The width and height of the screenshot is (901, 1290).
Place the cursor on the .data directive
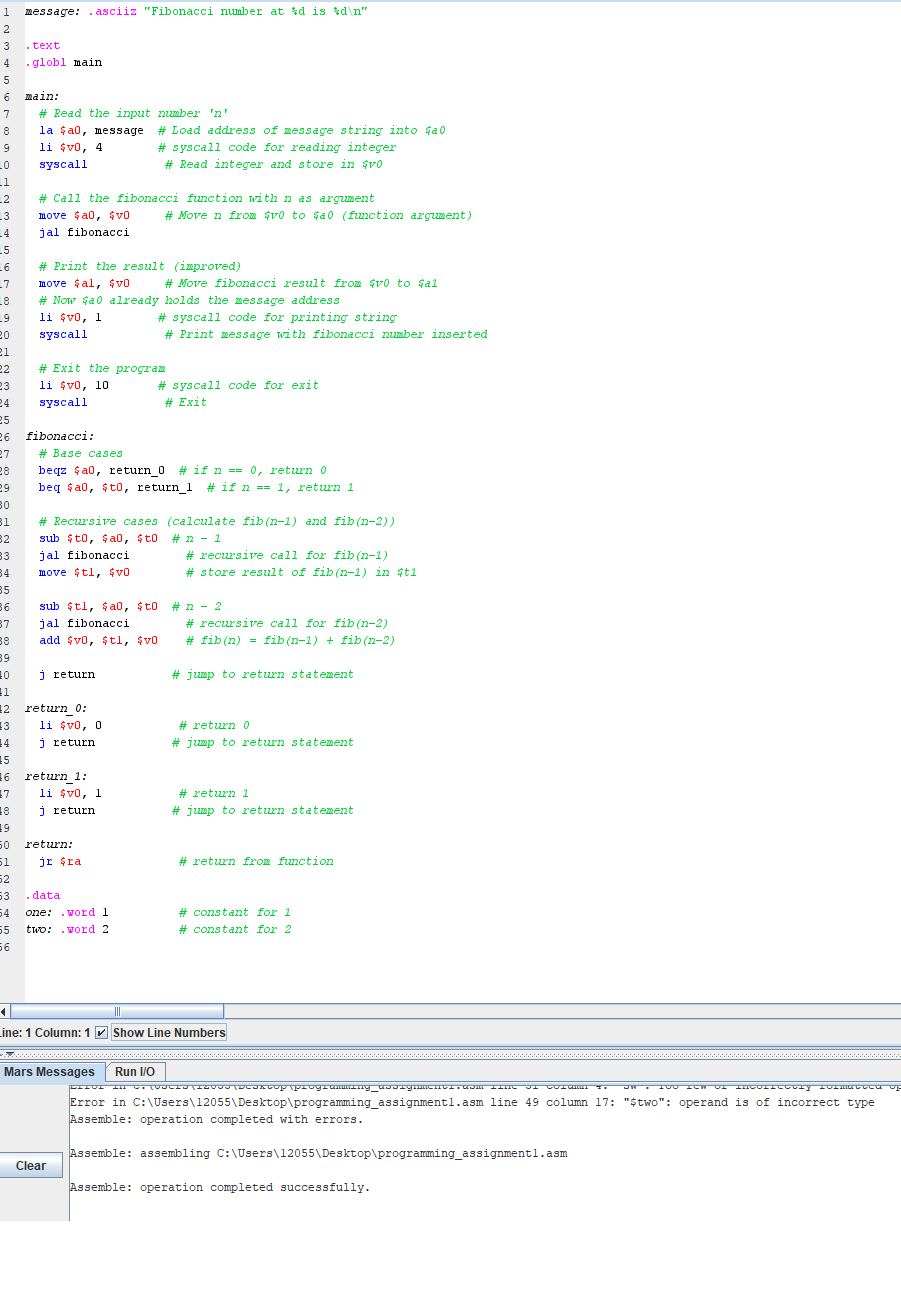click(42, 895)
